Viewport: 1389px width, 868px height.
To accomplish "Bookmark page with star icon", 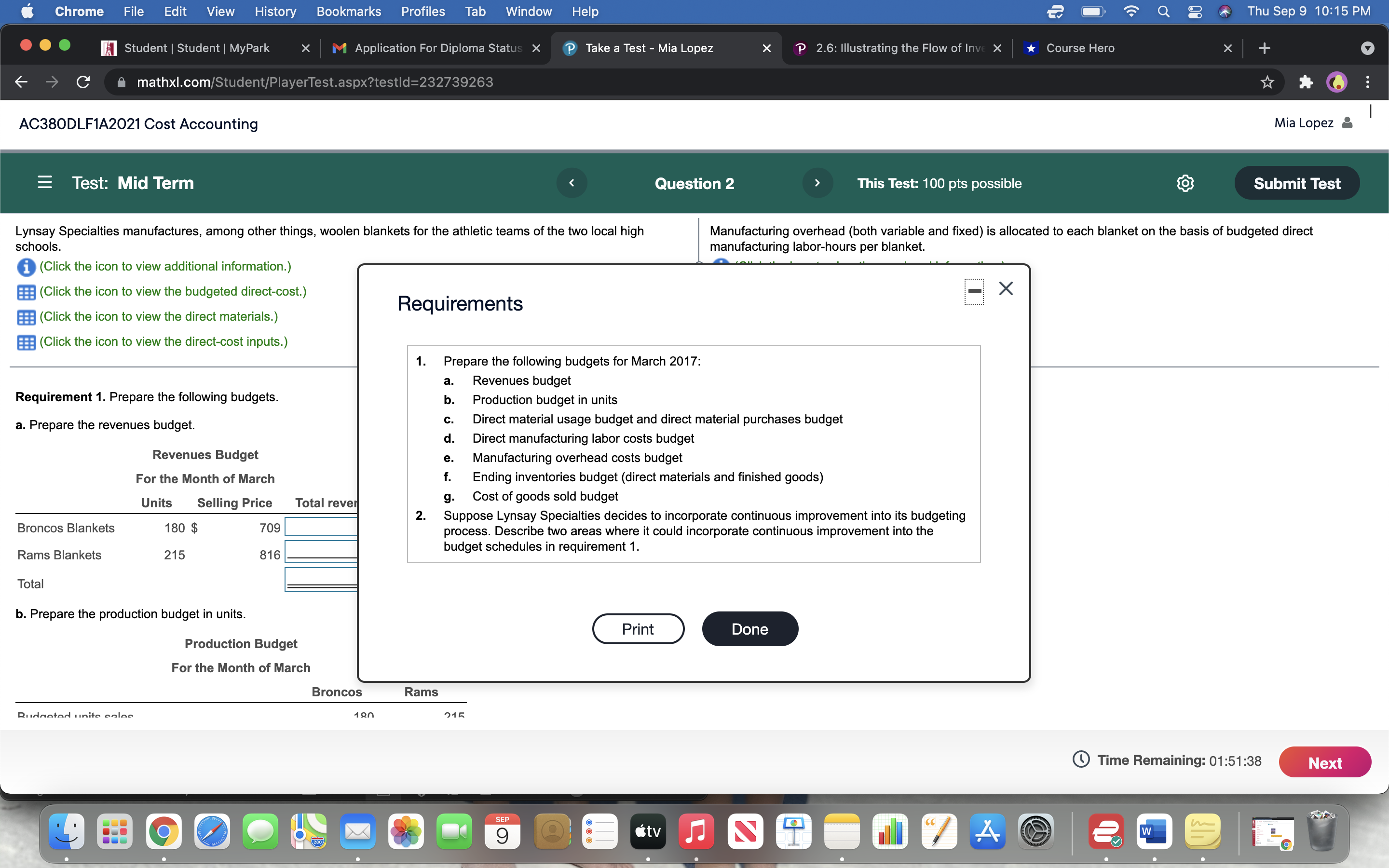I will (x=1267, y=82).
